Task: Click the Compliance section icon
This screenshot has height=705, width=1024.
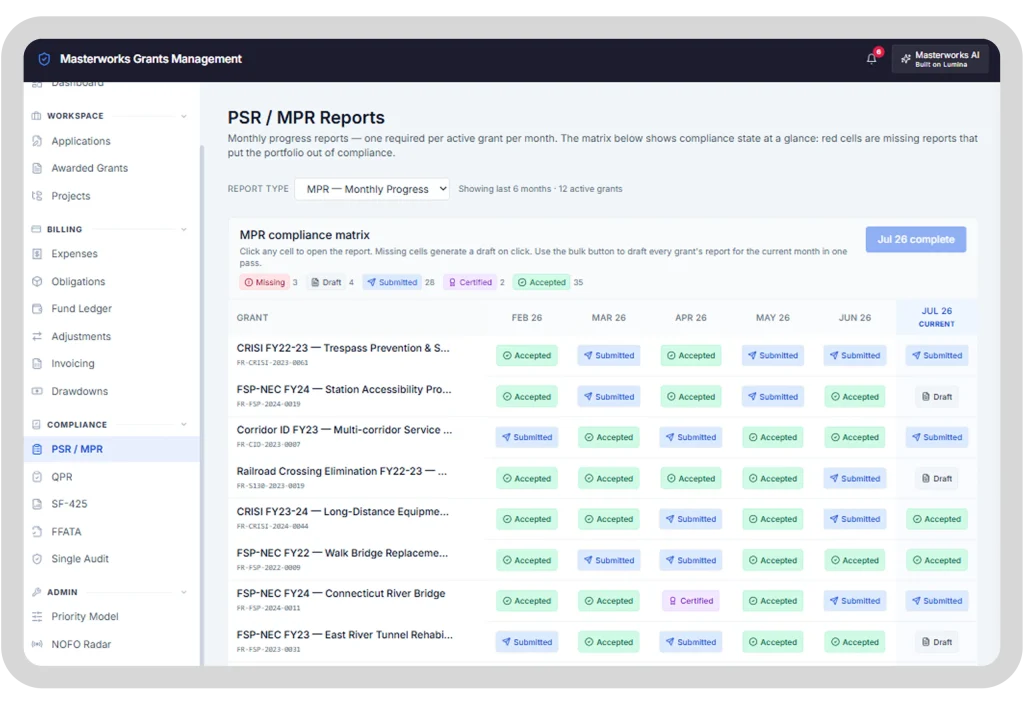Action: point(37,424)
